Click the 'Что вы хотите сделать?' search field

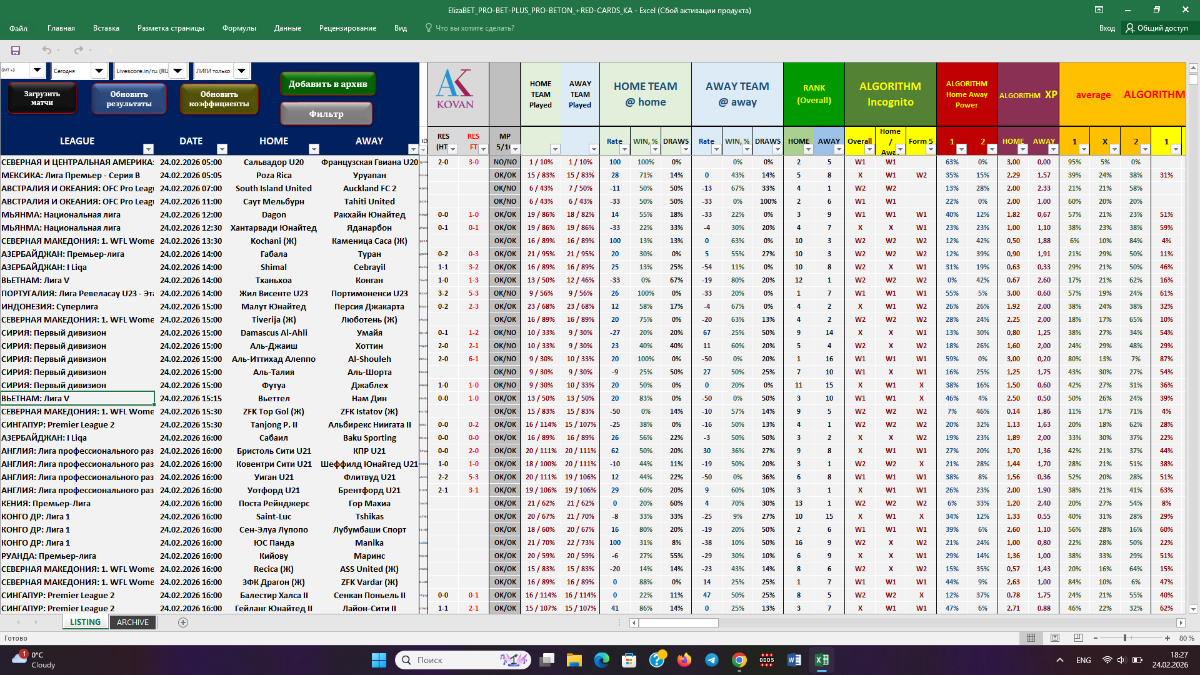[474, 29]
